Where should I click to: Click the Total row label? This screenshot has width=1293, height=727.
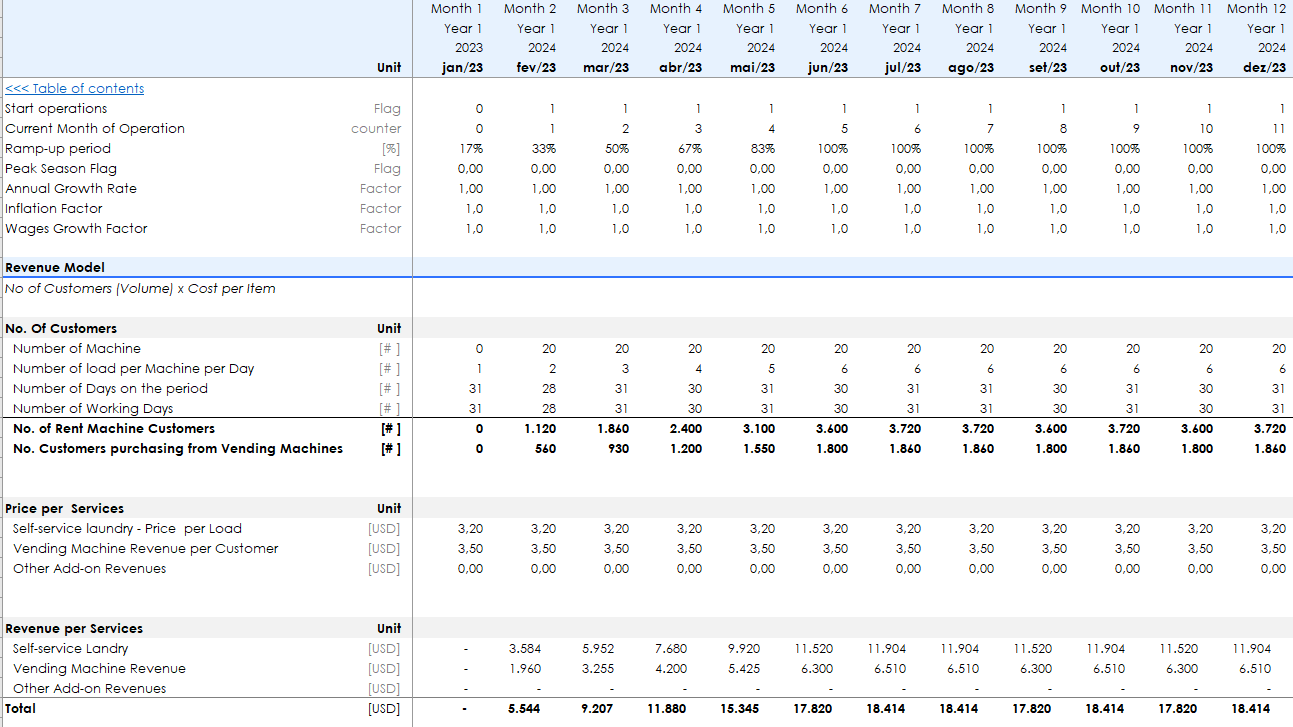click(x=20, y=708)
